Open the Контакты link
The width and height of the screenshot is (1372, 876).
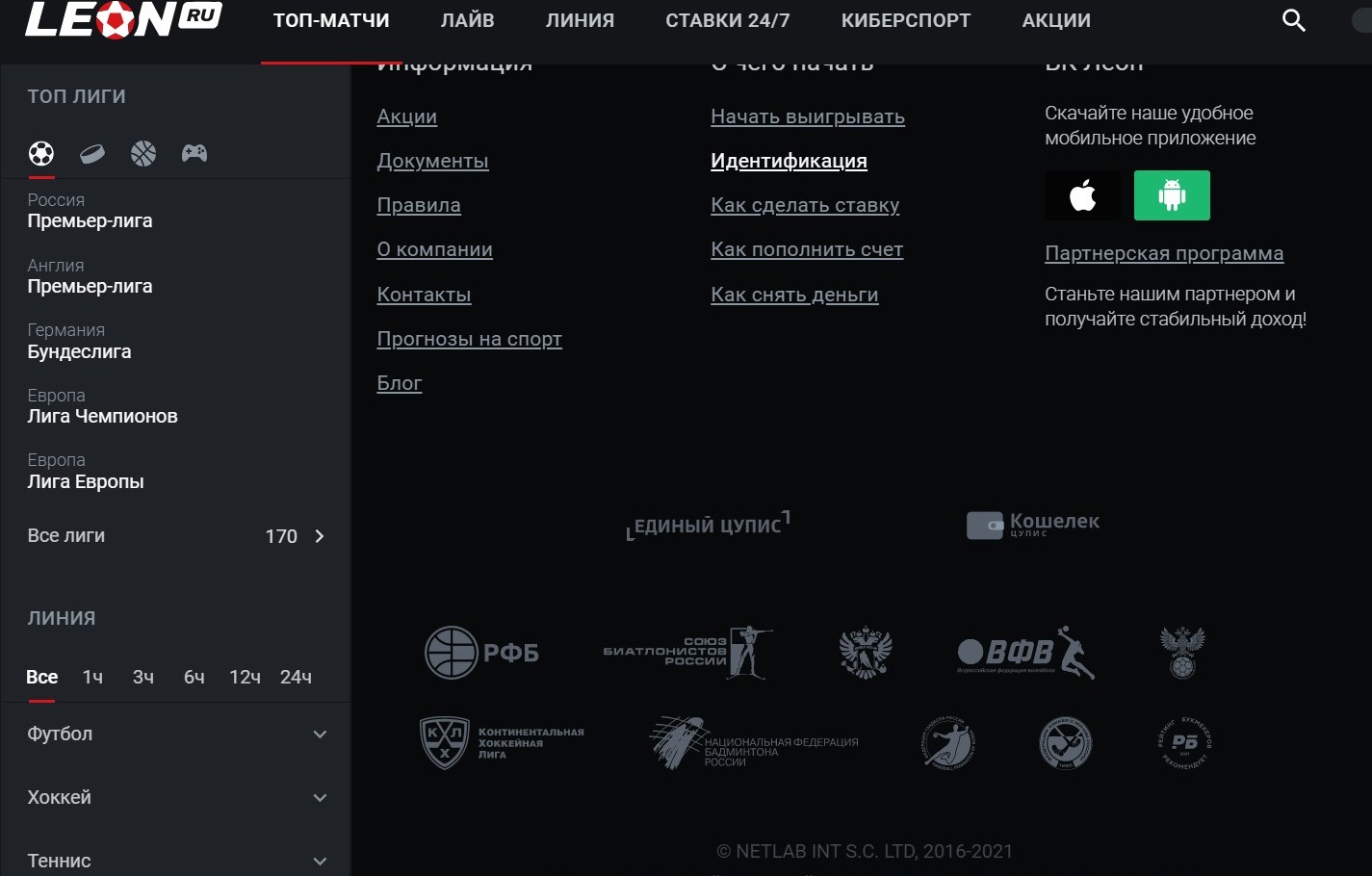[x=425, y=295]
